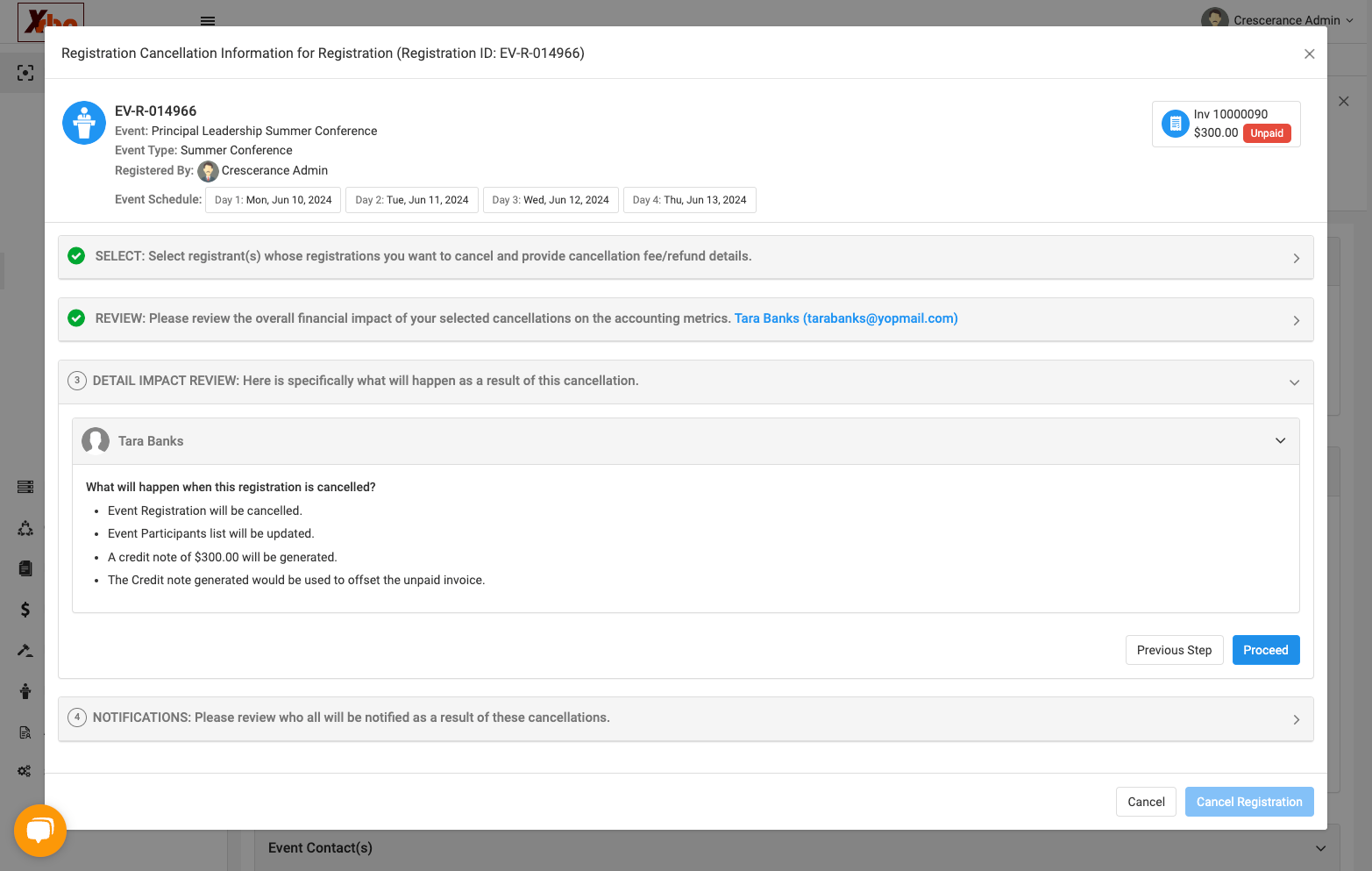This screenshot has height=871, width=1372.
Task: Open the dollar sign finance icon
Action: pyautogui.click(x=25, y=610)
